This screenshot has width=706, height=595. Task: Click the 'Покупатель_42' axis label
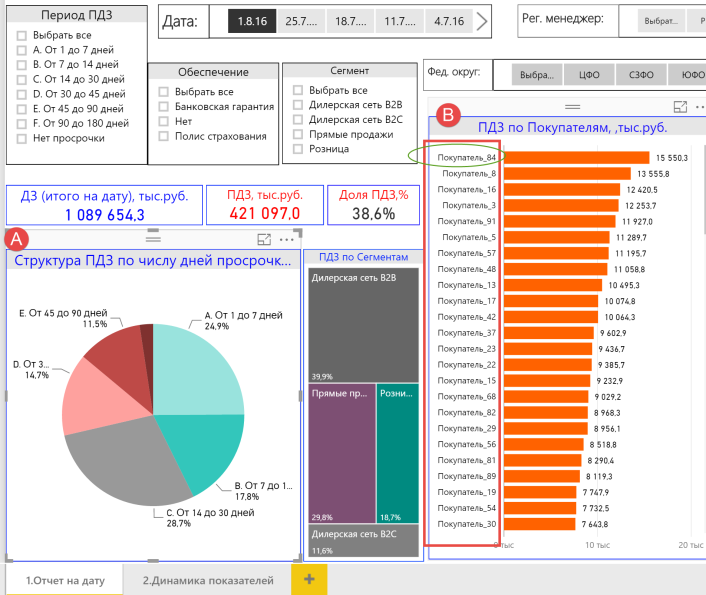click(466, 317)
